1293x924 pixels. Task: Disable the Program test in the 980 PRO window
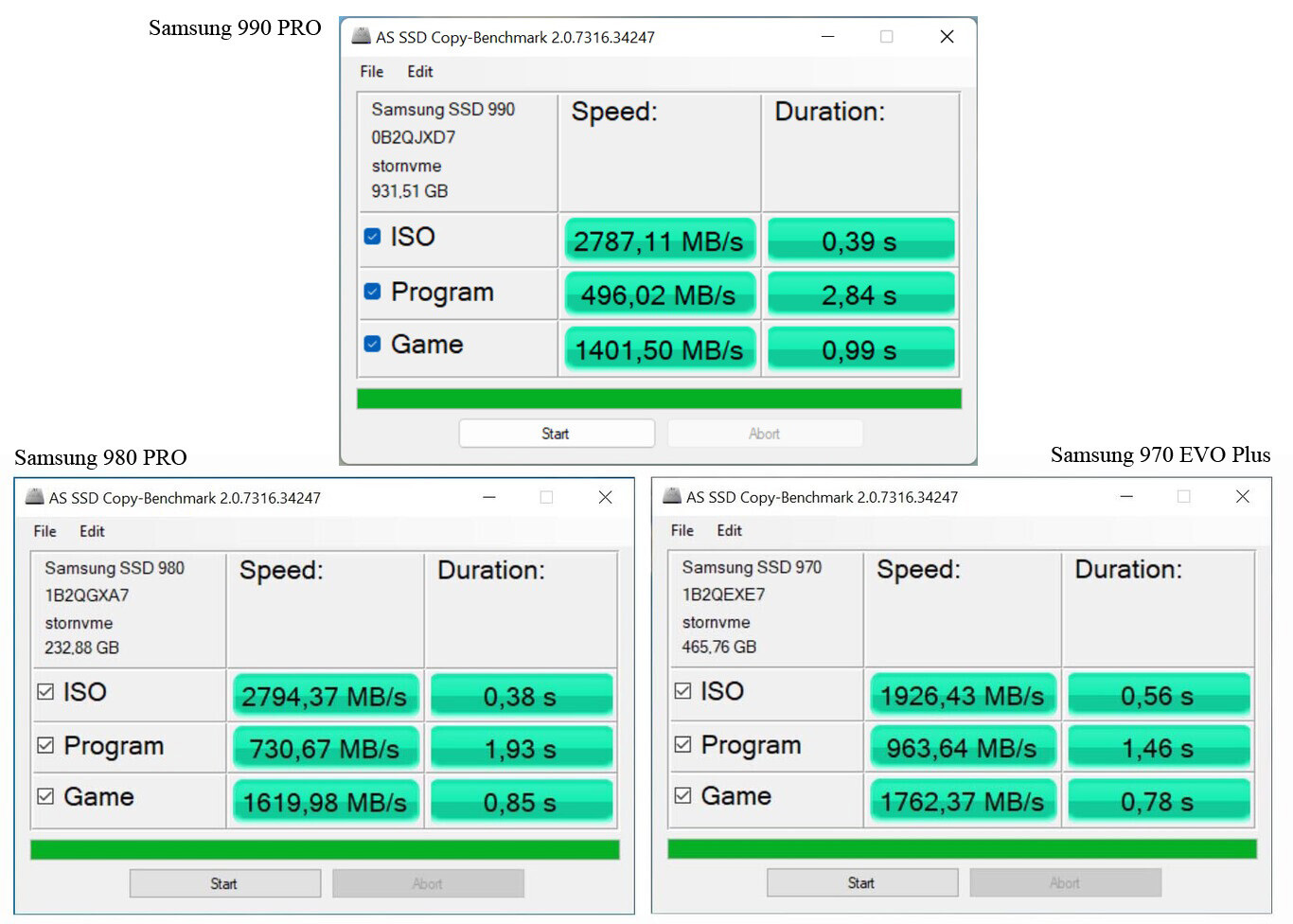pyautogui.click(x=44, y=744)
